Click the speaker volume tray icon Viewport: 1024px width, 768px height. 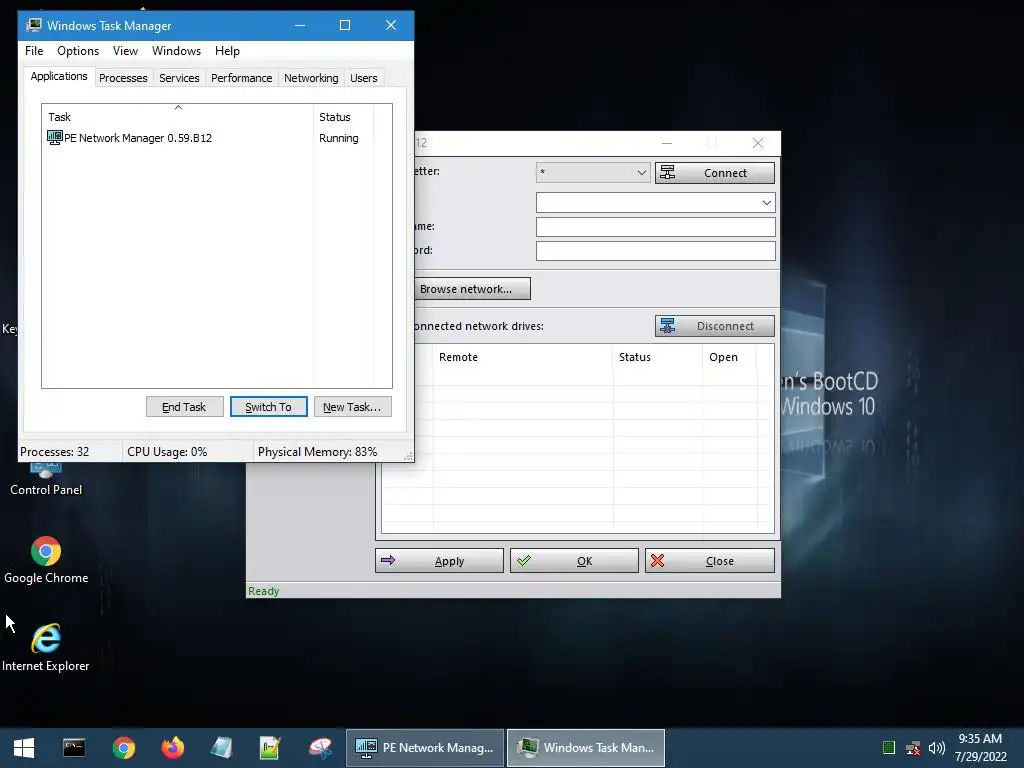936,748
